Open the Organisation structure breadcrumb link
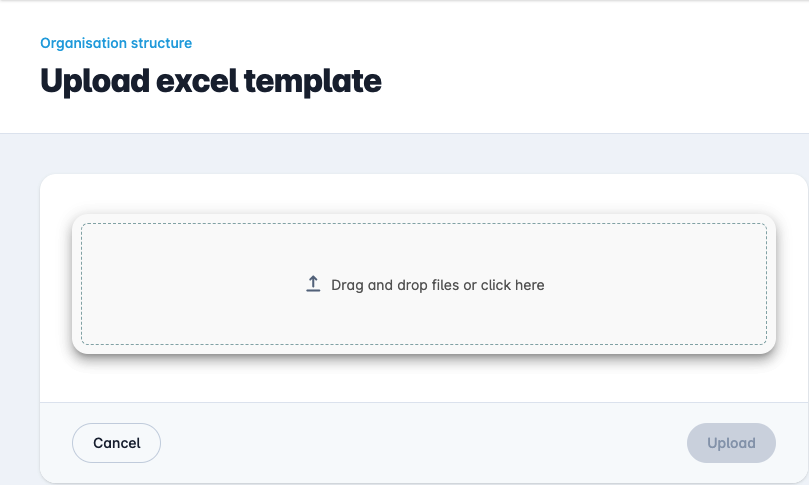This screenshot has height=485, width=809. pos(116,43)
